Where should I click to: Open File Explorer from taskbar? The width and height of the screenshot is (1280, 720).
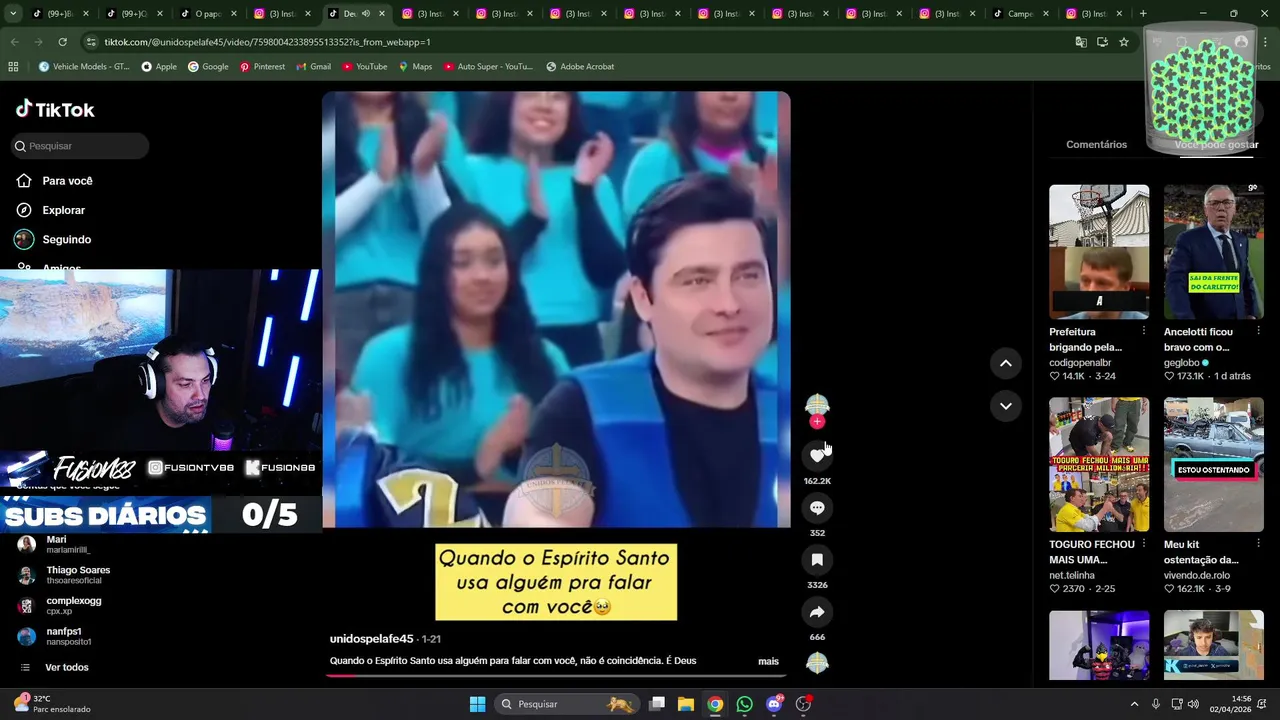(x=686, y=704)
